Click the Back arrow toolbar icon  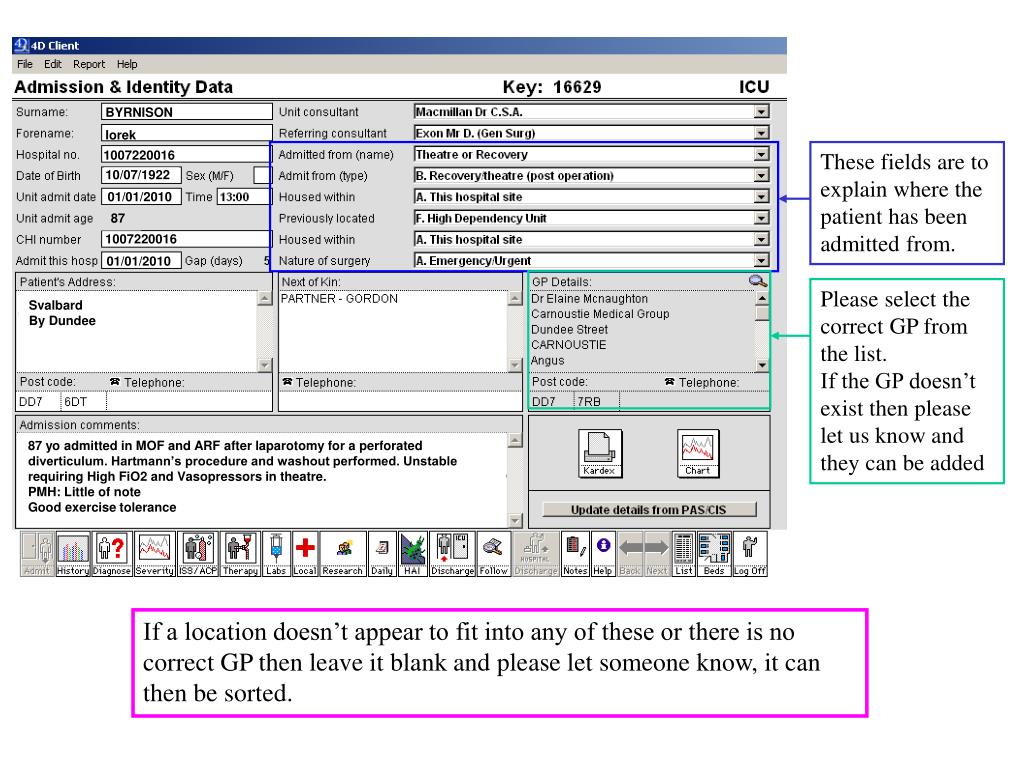tap(630, 554)
